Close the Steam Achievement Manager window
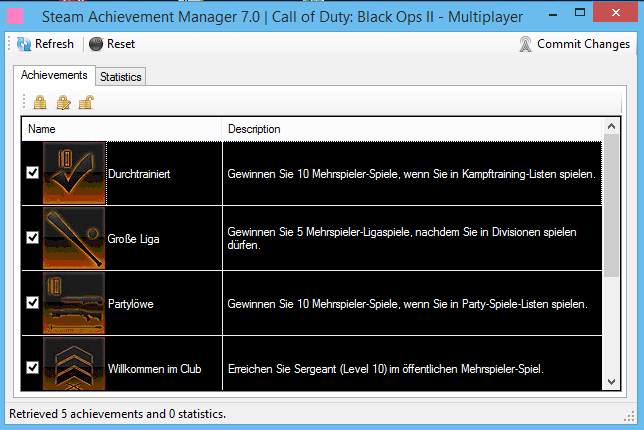Screen dimensions: 644x430 [615, 13]
